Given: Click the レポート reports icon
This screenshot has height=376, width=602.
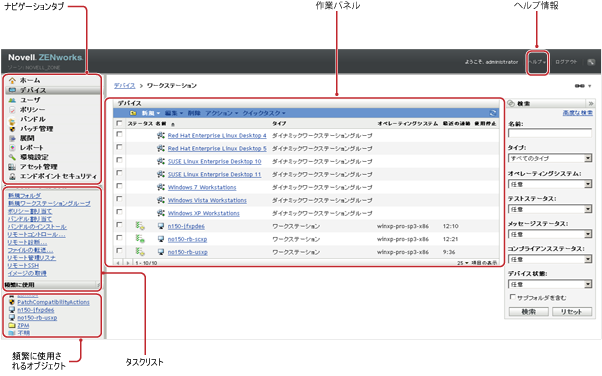Looking at the screenshot, I should [x=12, y=147].
